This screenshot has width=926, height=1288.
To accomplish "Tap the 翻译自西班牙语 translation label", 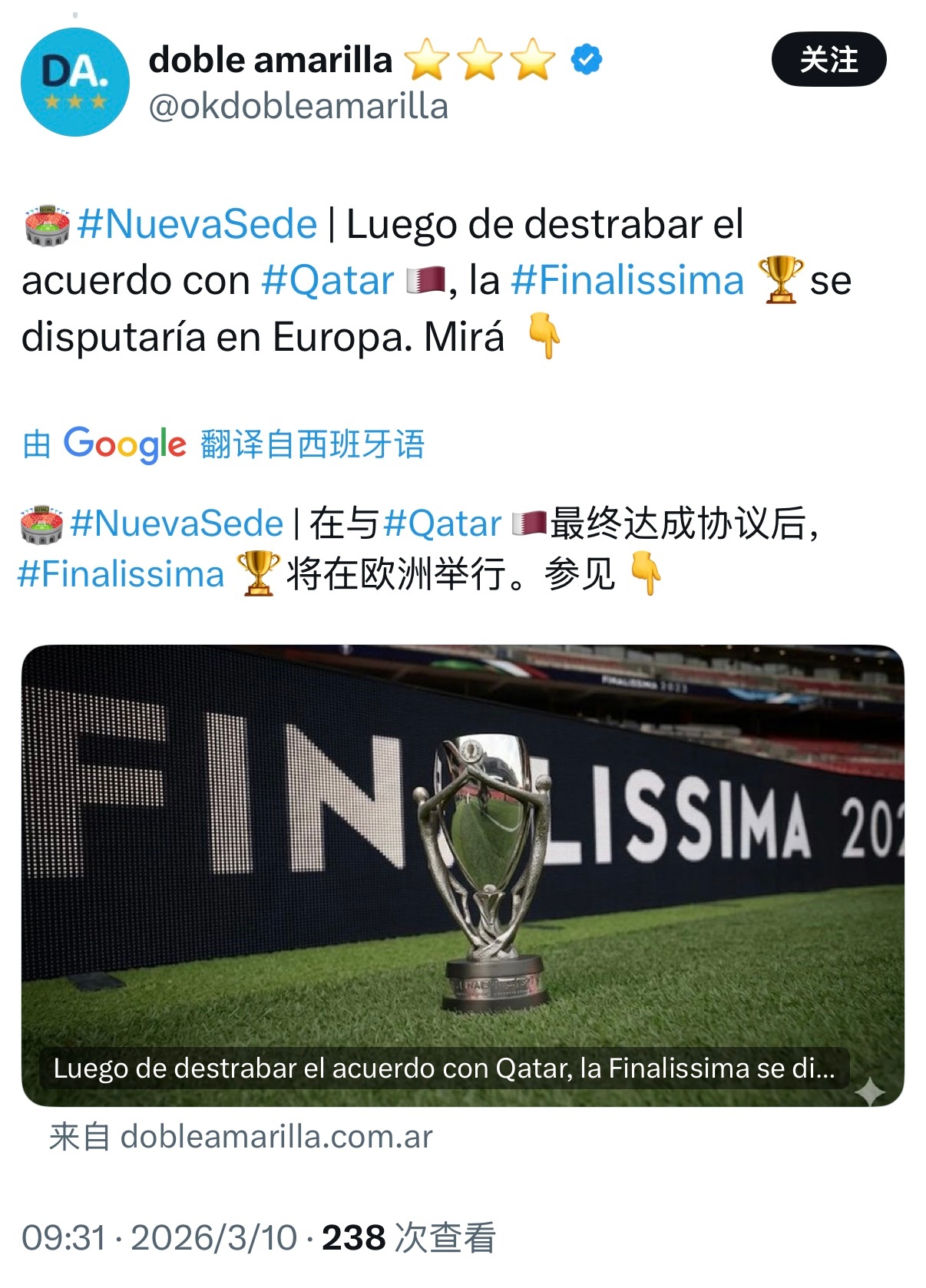I will coord(313,444).
